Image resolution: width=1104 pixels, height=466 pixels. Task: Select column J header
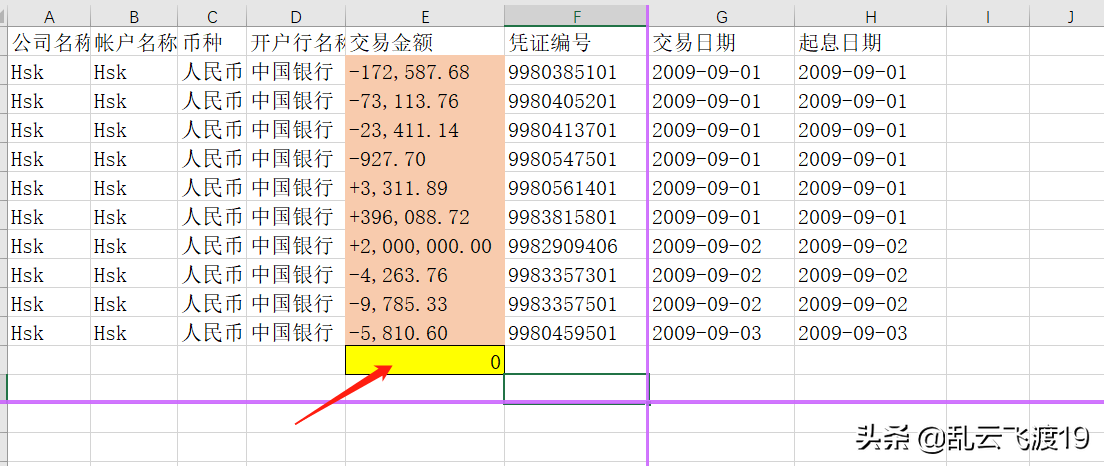point(1067,17)
